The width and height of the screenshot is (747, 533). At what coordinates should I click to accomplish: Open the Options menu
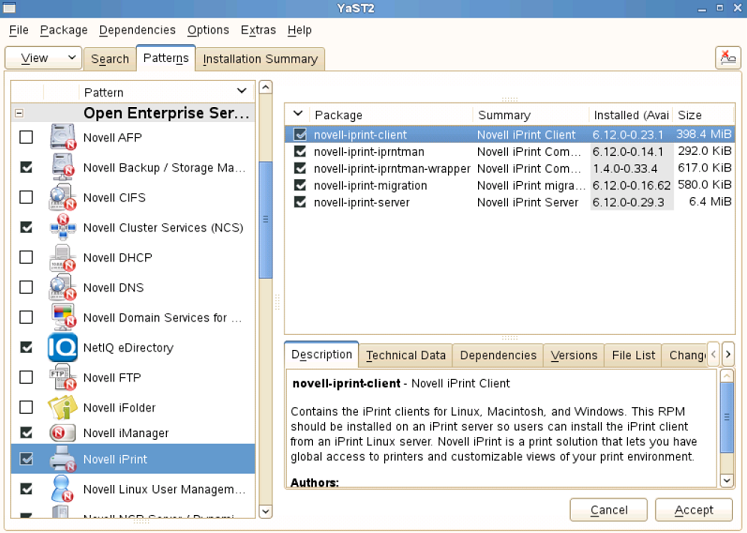click(x=208, y=30)
